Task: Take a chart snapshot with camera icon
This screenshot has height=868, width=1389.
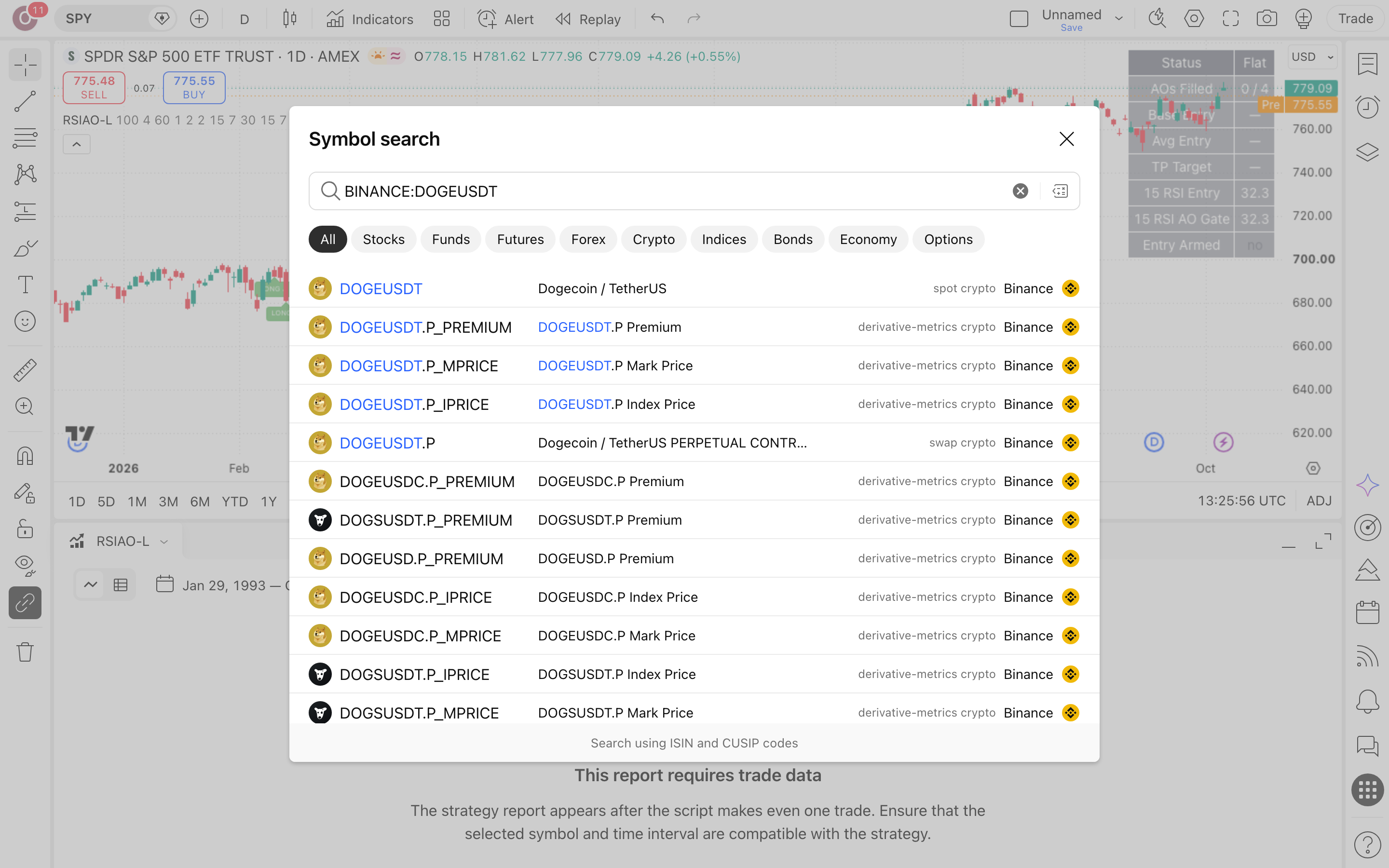Action: coord(1267,19)
